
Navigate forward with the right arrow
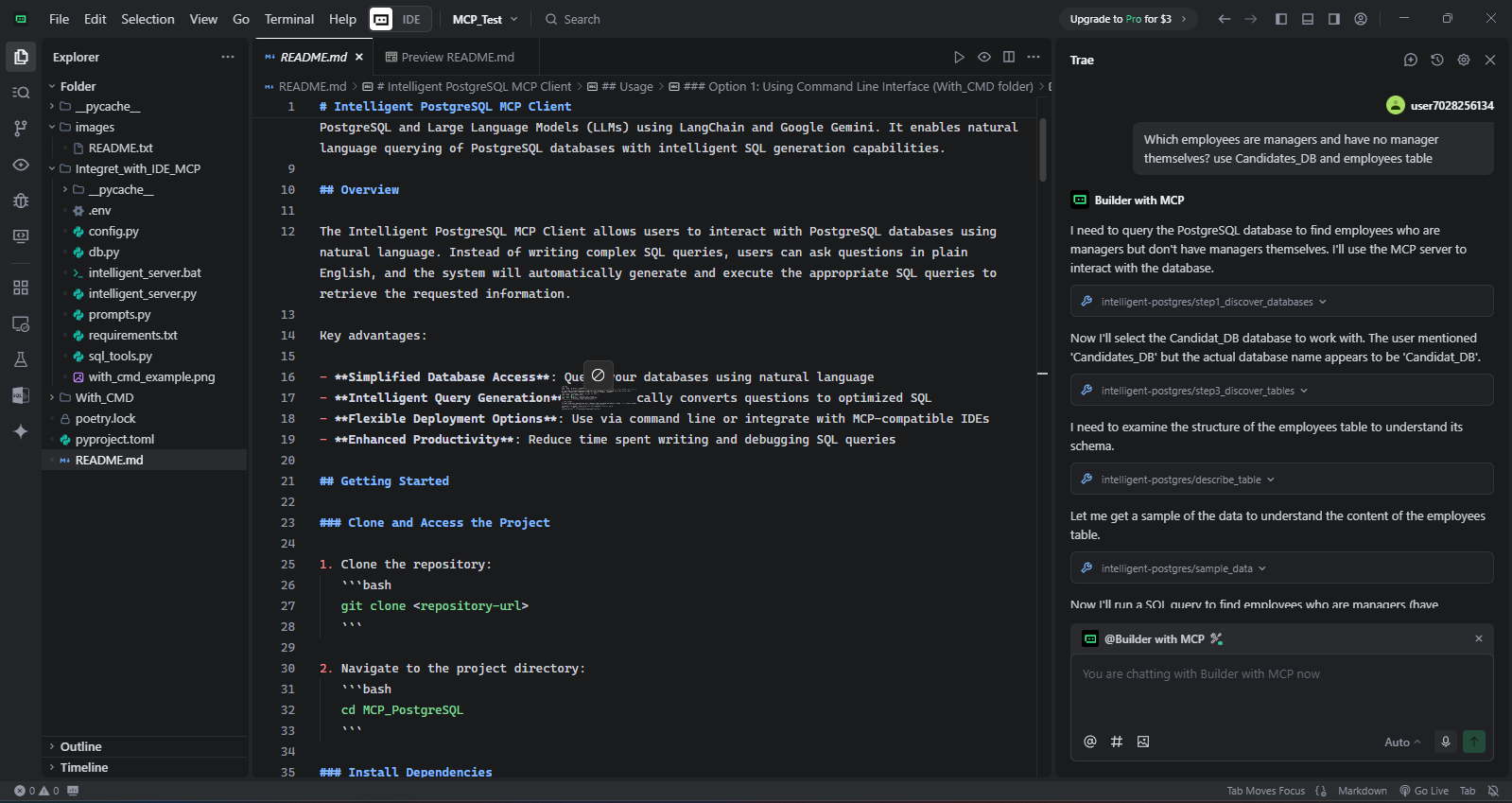[1251, 19]
